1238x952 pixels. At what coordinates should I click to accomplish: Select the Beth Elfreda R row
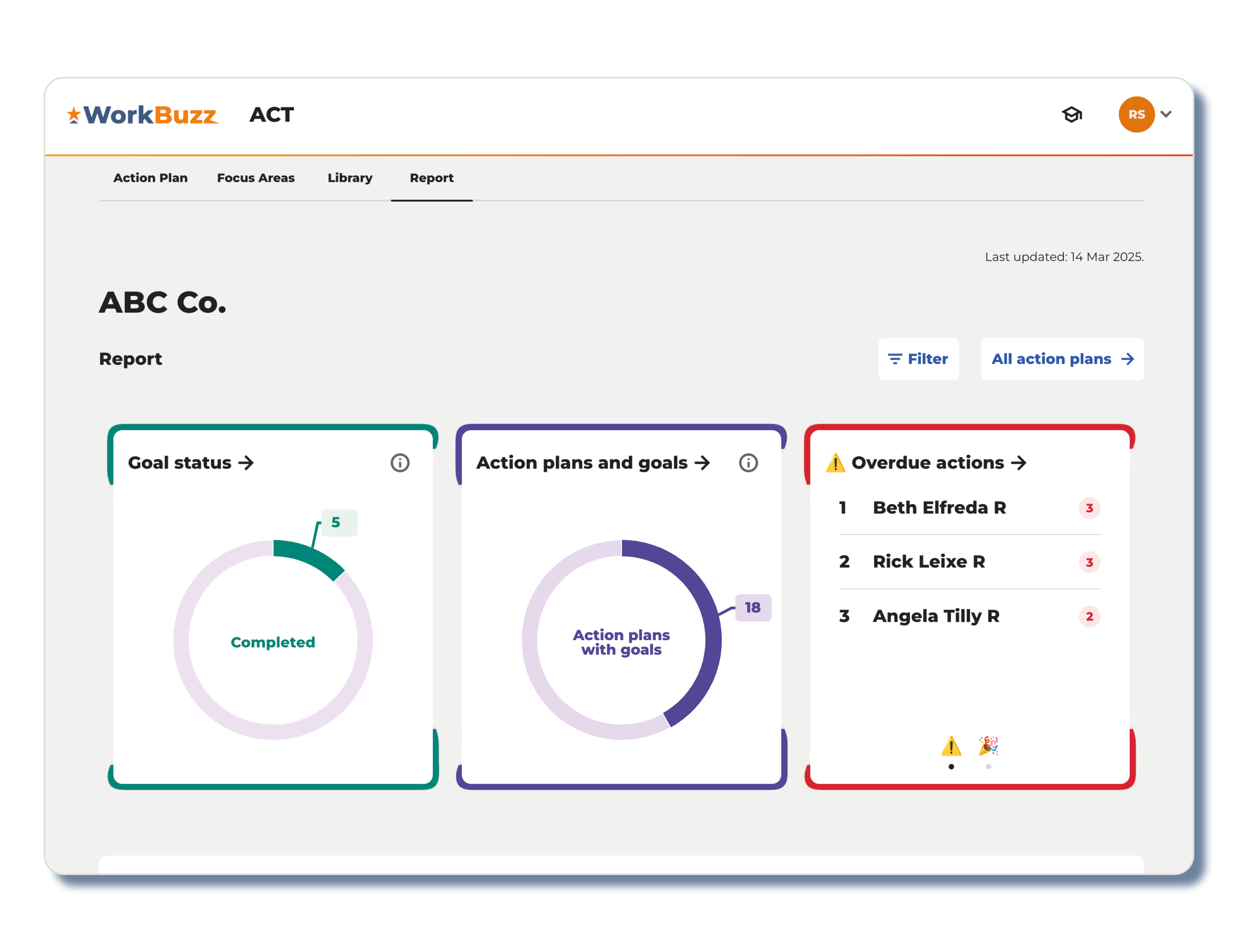(969, 508)
